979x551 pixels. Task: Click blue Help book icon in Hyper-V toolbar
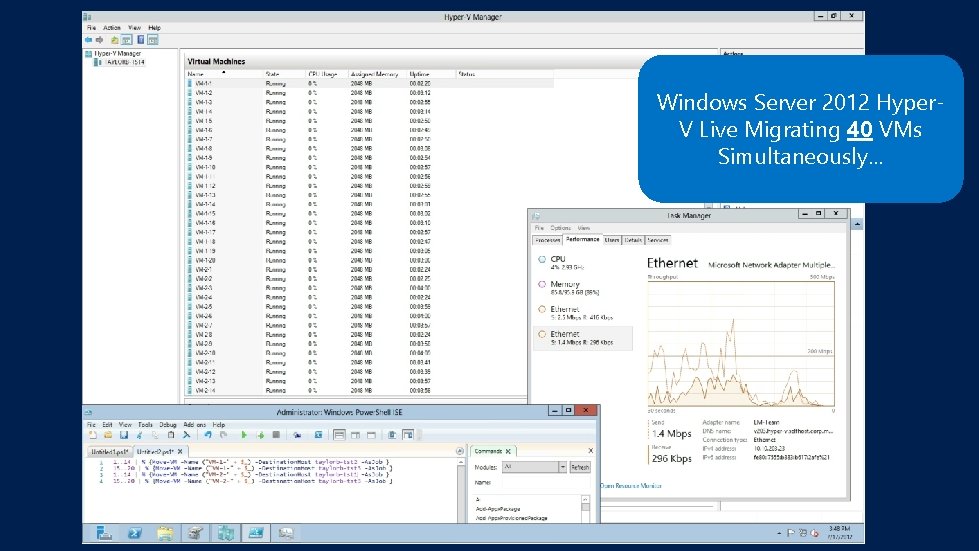pyautogui.click(x=140, y=40)
